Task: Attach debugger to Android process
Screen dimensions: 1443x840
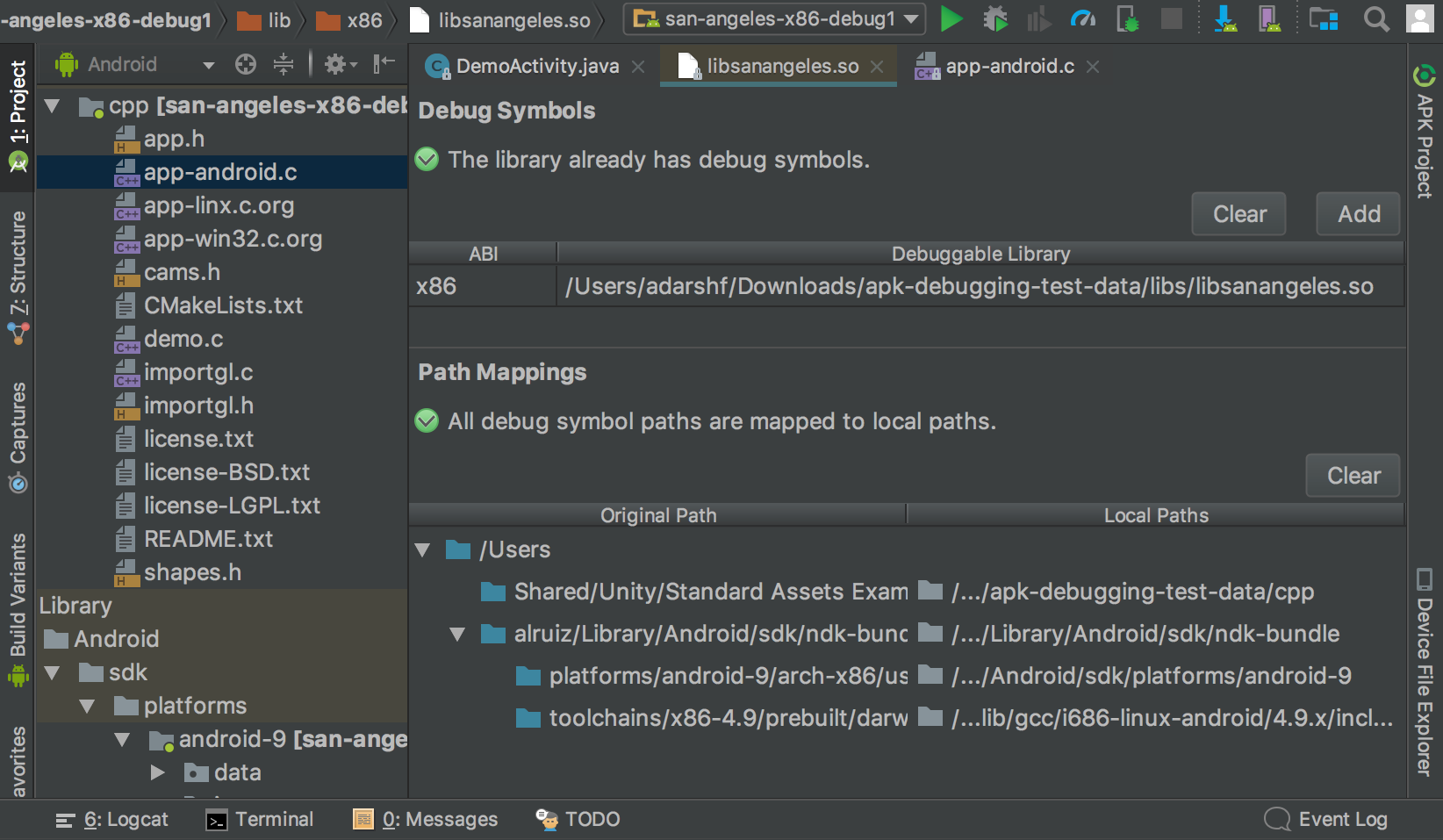Action: click(x=1126, y=19)
